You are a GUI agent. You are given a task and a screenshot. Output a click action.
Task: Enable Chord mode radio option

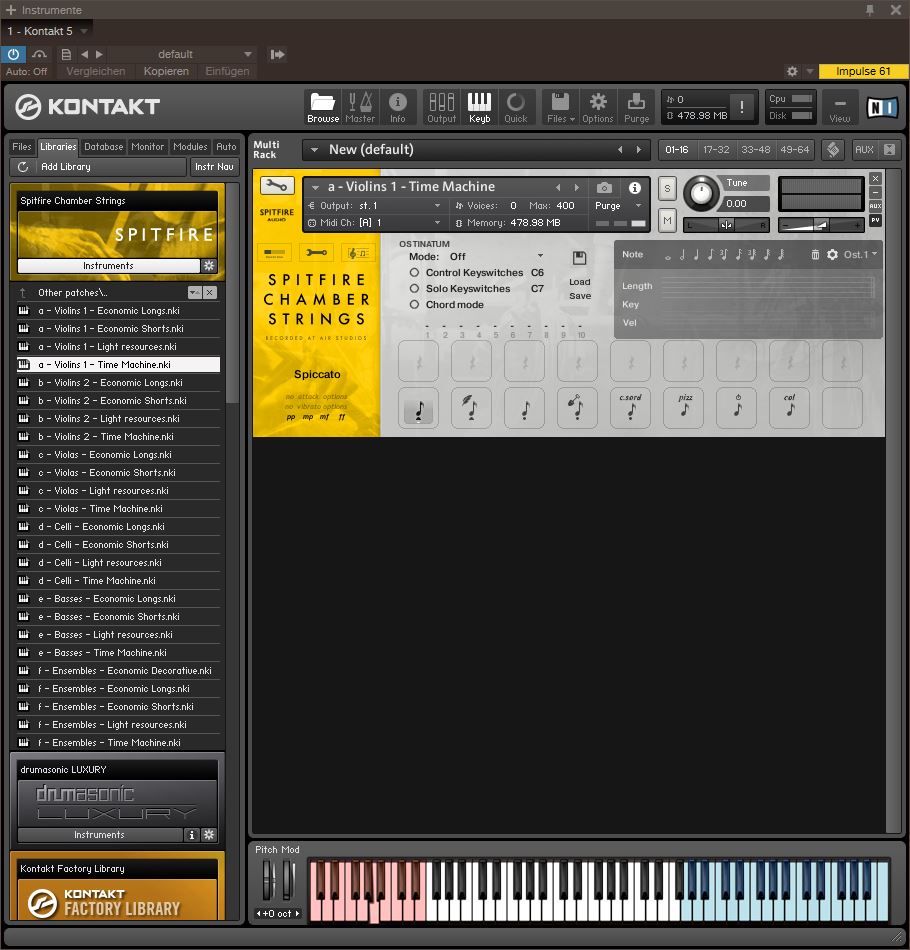coord(414,304)
